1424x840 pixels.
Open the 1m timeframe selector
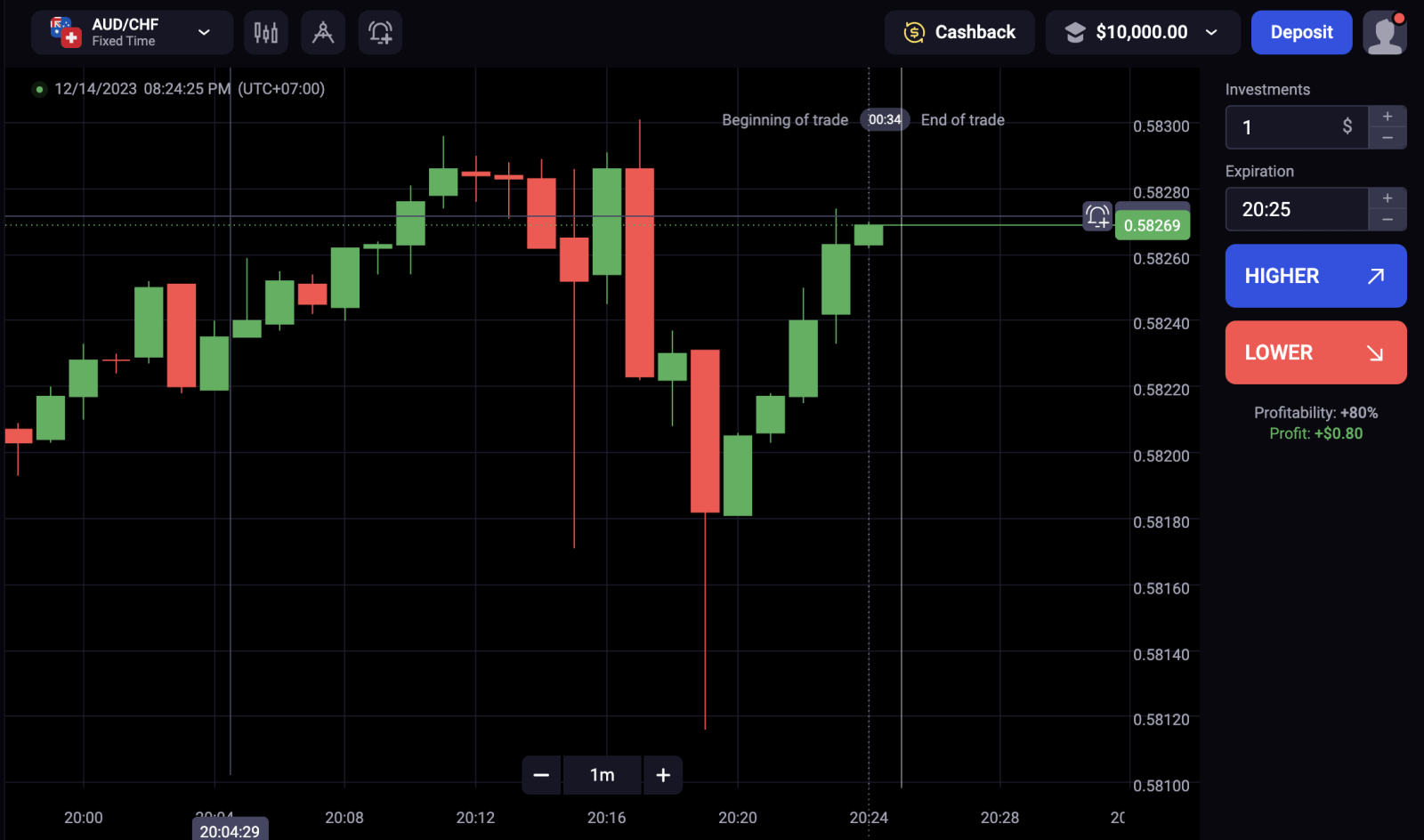[x=603, y=775]
